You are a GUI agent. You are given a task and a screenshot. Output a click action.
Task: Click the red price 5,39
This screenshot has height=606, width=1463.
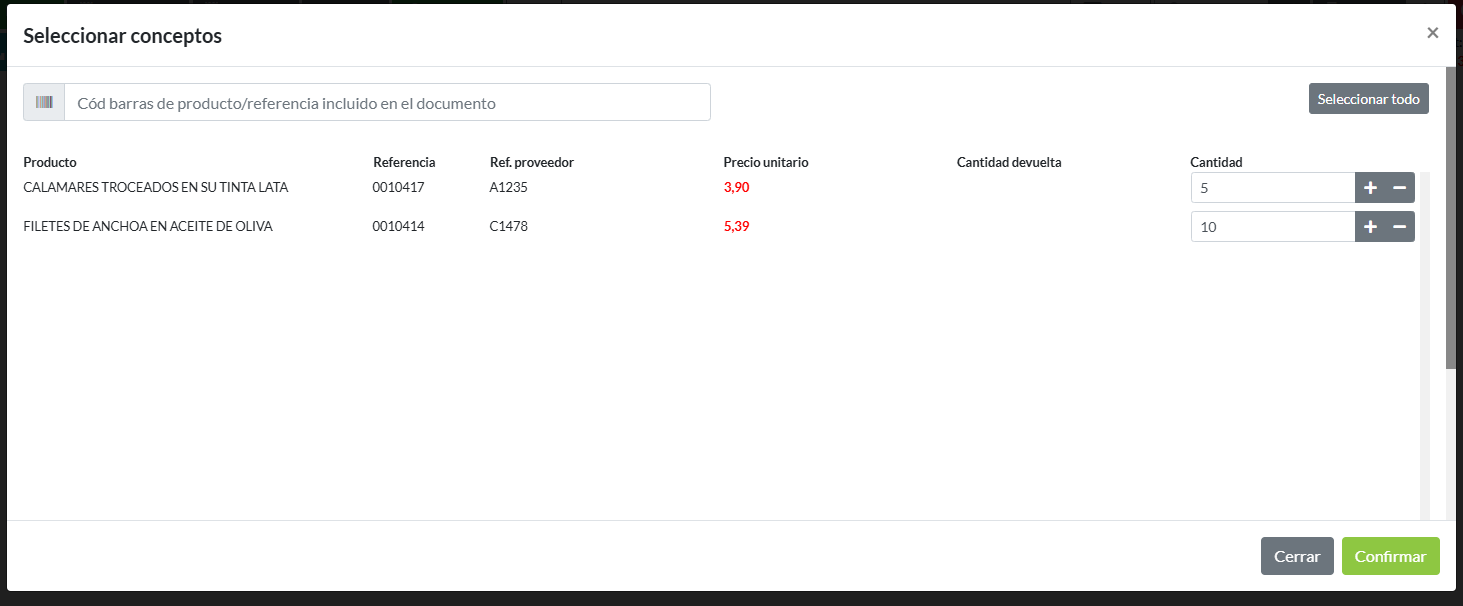tap(736, 227)
